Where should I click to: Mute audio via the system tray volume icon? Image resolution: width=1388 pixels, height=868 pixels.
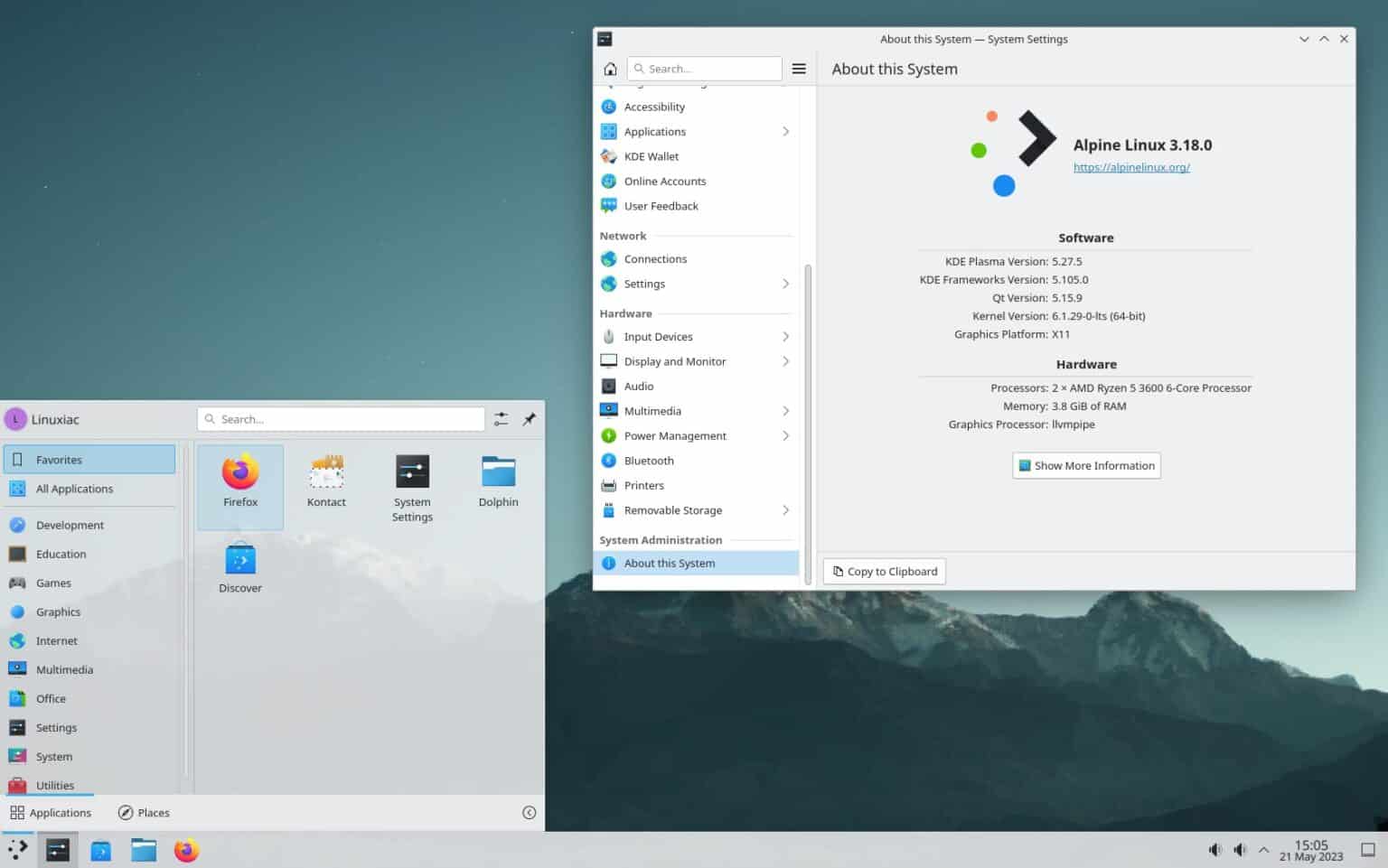[1215, 849]
